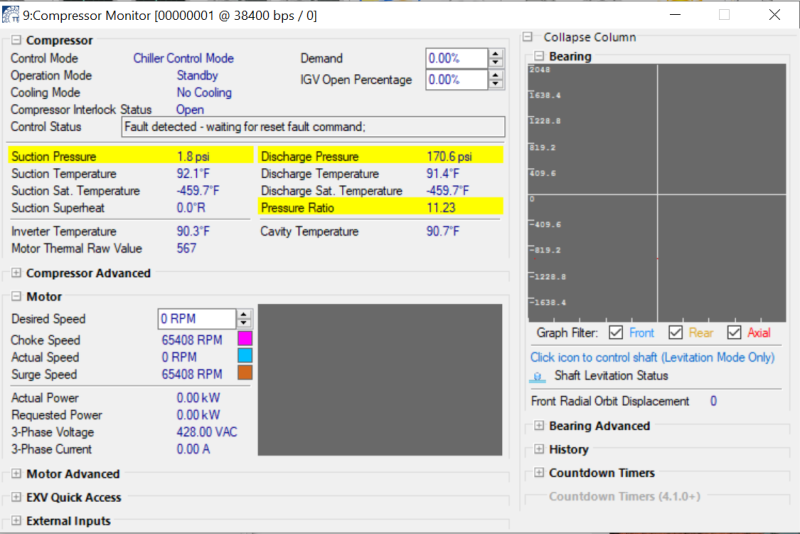
Task: Click the Suction Pressure 1.8 psi value
Action: pyautogui.click(x=193, y=156)
